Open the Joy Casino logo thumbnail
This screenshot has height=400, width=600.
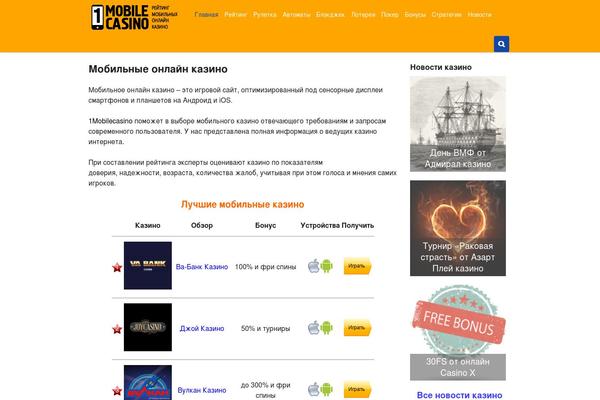pyautogui.click(x=148, y=327)
